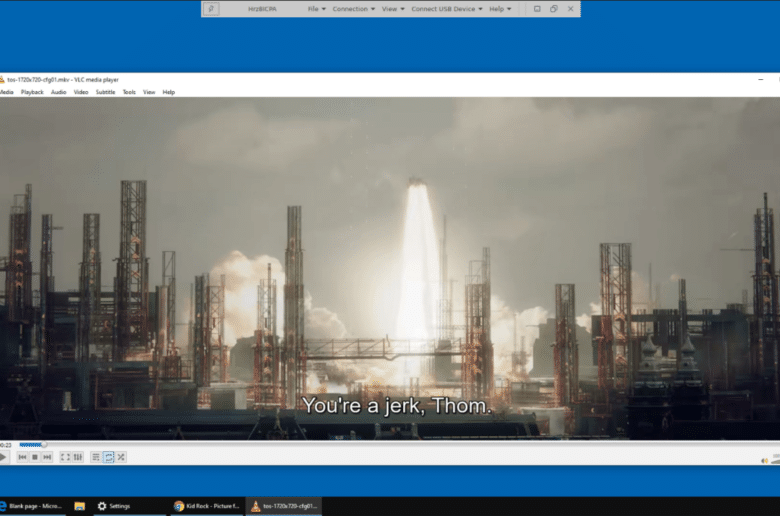Open the Audio menu

tap(59, 92)
